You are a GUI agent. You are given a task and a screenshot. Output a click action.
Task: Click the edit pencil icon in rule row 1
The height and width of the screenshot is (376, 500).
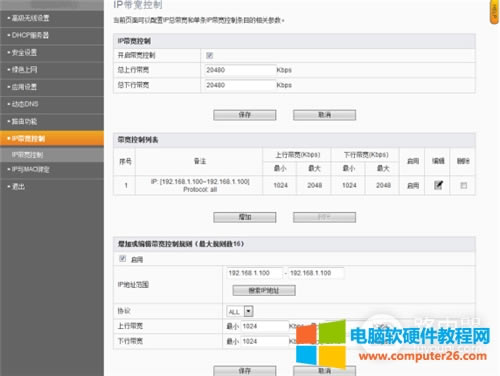pos(438,185)
